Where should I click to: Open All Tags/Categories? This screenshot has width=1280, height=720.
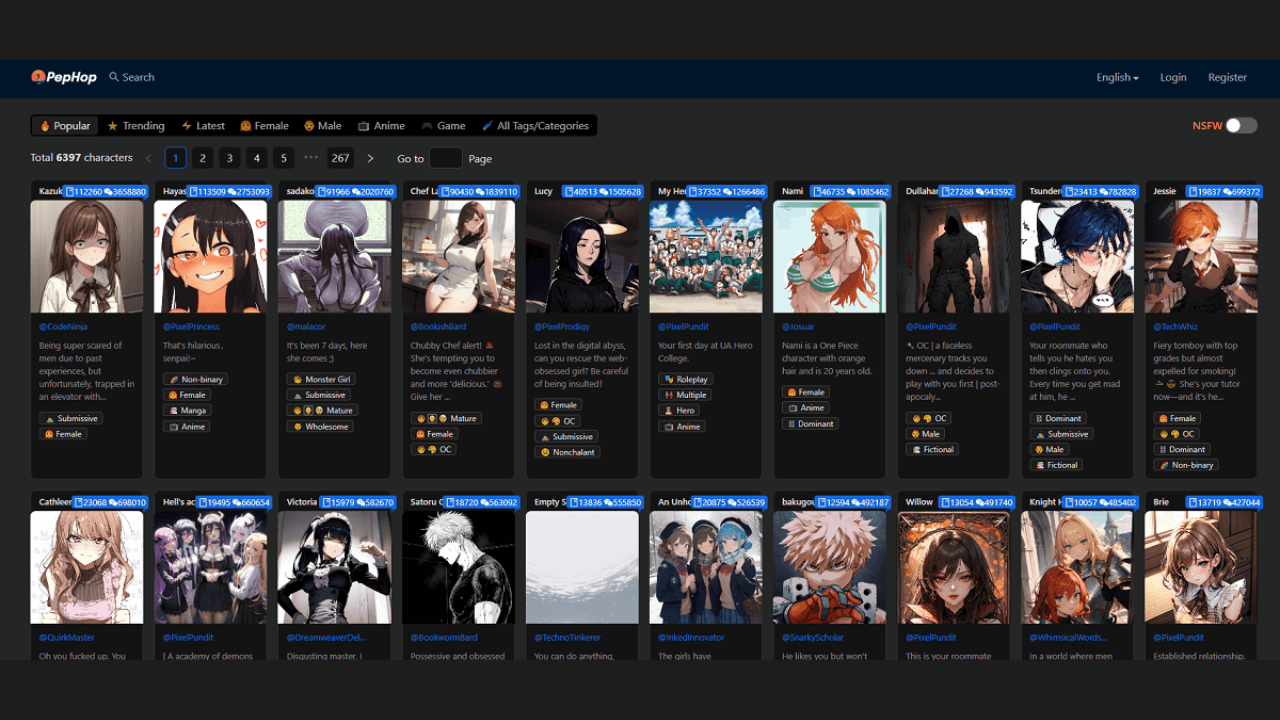535,126
